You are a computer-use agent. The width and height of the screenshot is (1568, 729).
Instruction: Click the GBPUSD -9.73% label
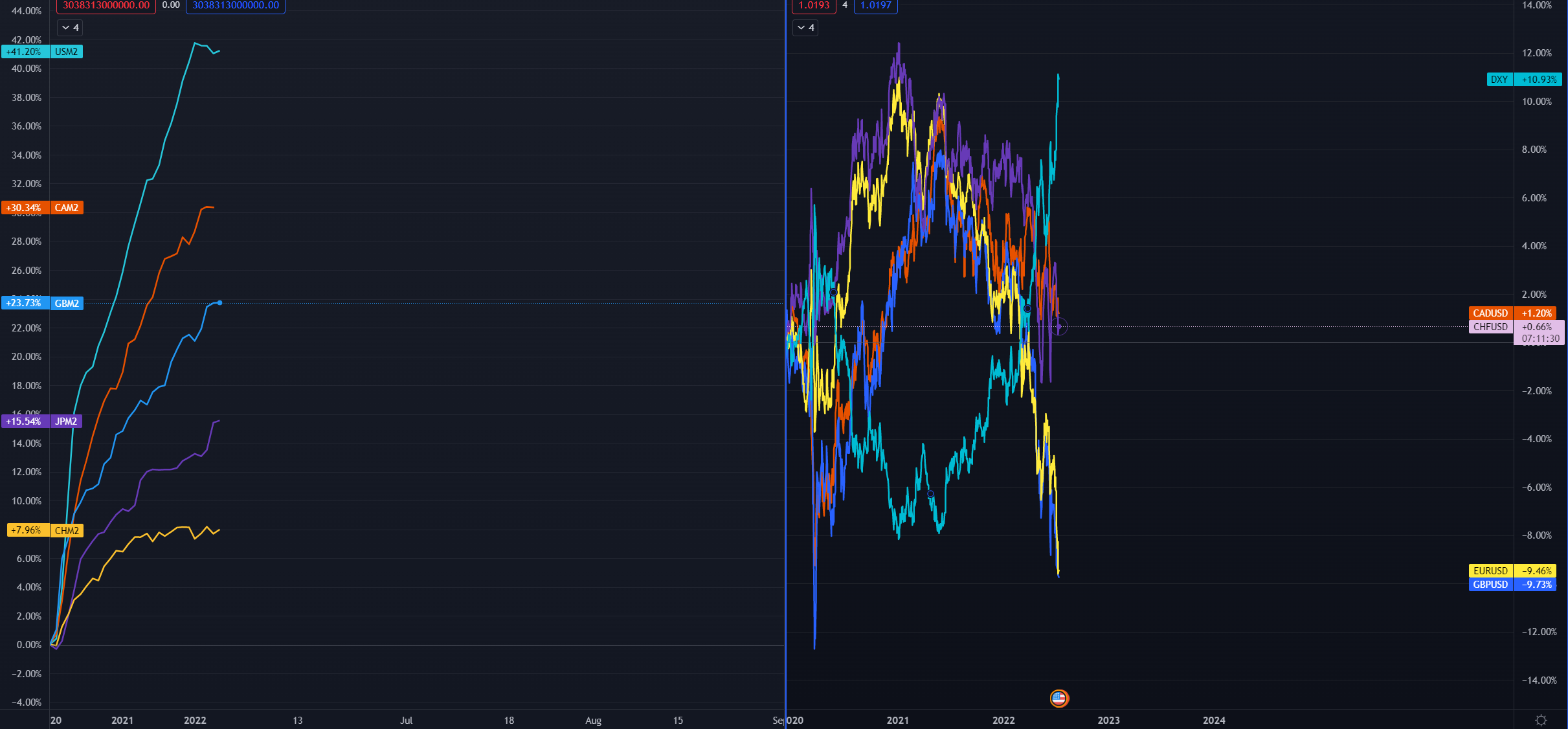(x=1512, y=585)
